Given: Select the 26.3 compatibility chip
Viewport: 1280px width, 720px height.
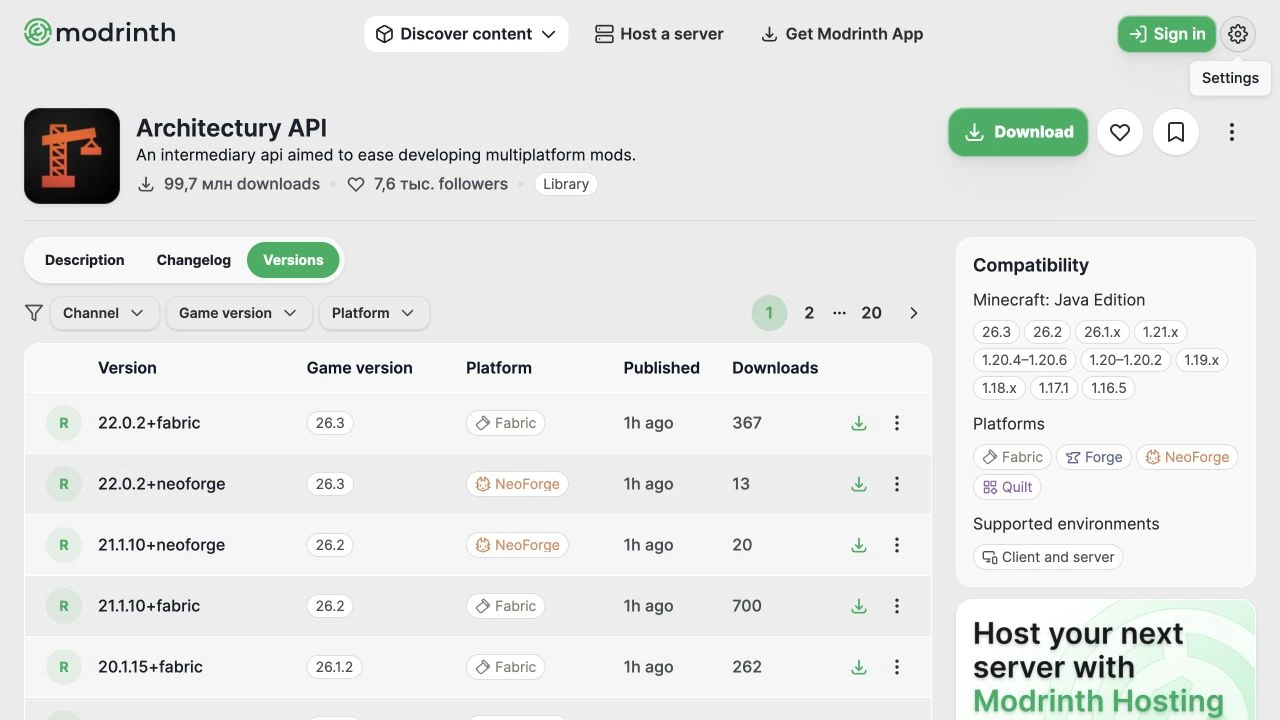Looking at the screenshot, I should [x=996, y=332].
